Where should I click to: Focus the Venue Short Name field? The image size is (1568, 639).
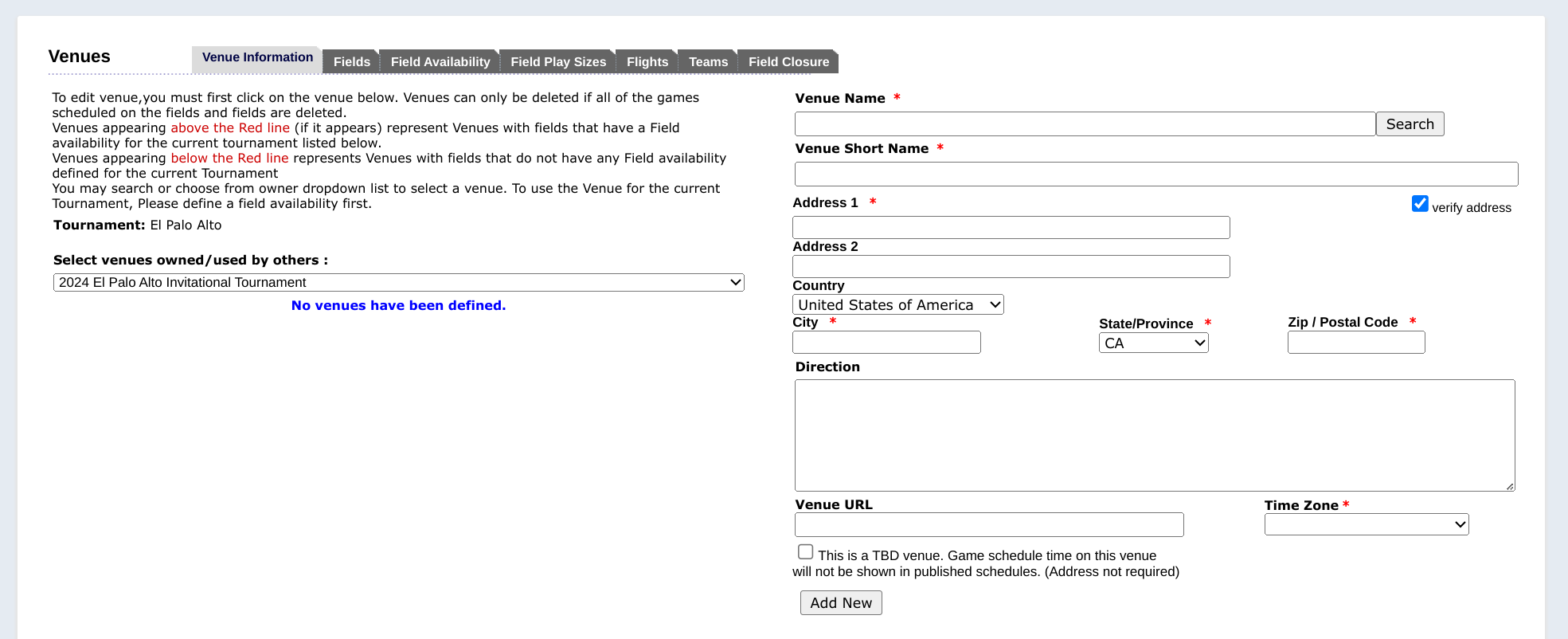tap(1155, 174)
